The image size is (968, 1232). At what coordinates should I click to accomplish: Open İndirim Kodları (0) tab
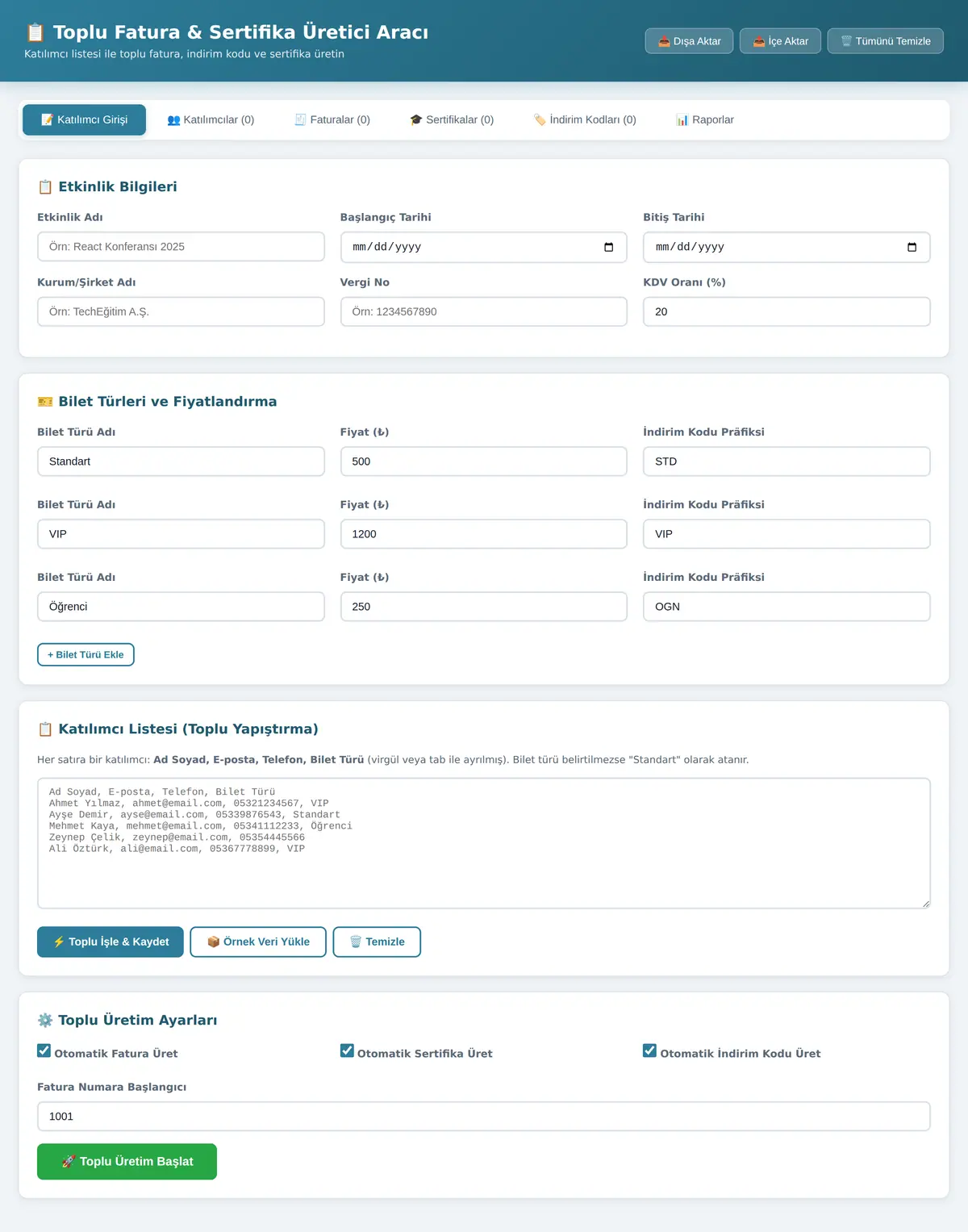585,119
